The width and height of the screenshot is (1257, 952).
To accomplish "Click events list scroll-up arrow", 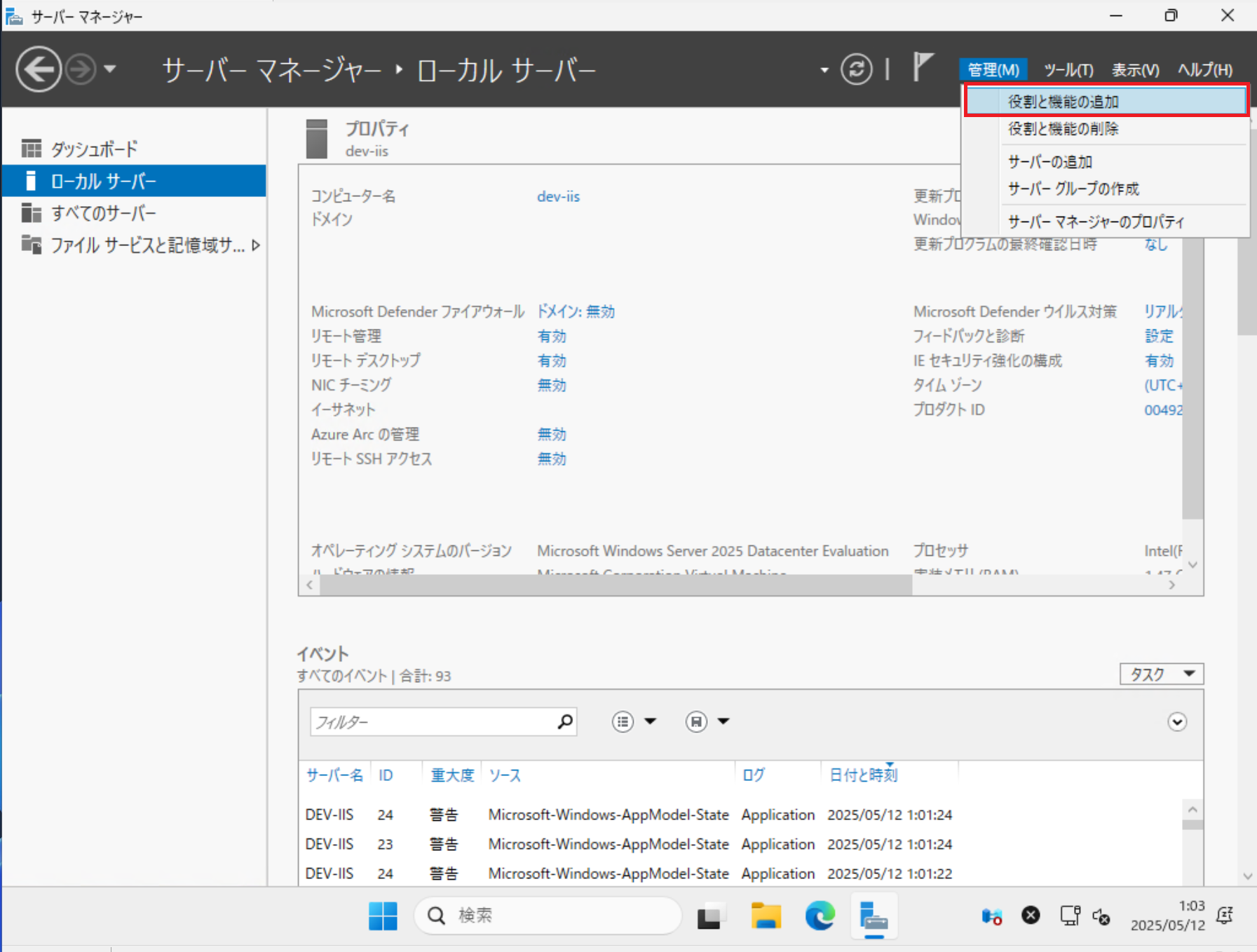I will 1193,810.
